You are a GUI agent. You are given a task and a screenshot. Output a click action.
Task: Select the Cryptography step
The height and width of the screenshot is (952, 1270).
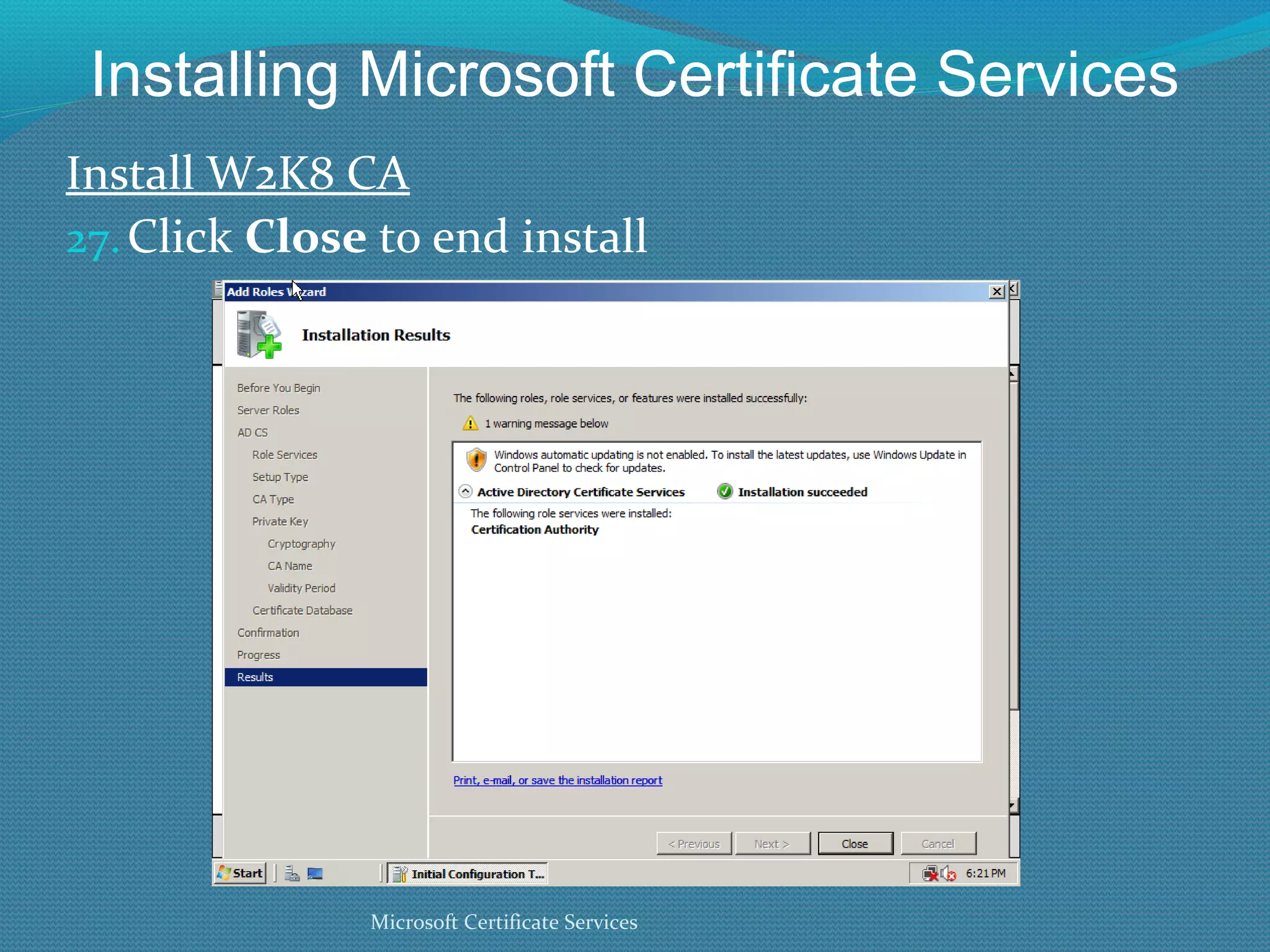click(x=301, y=544)
